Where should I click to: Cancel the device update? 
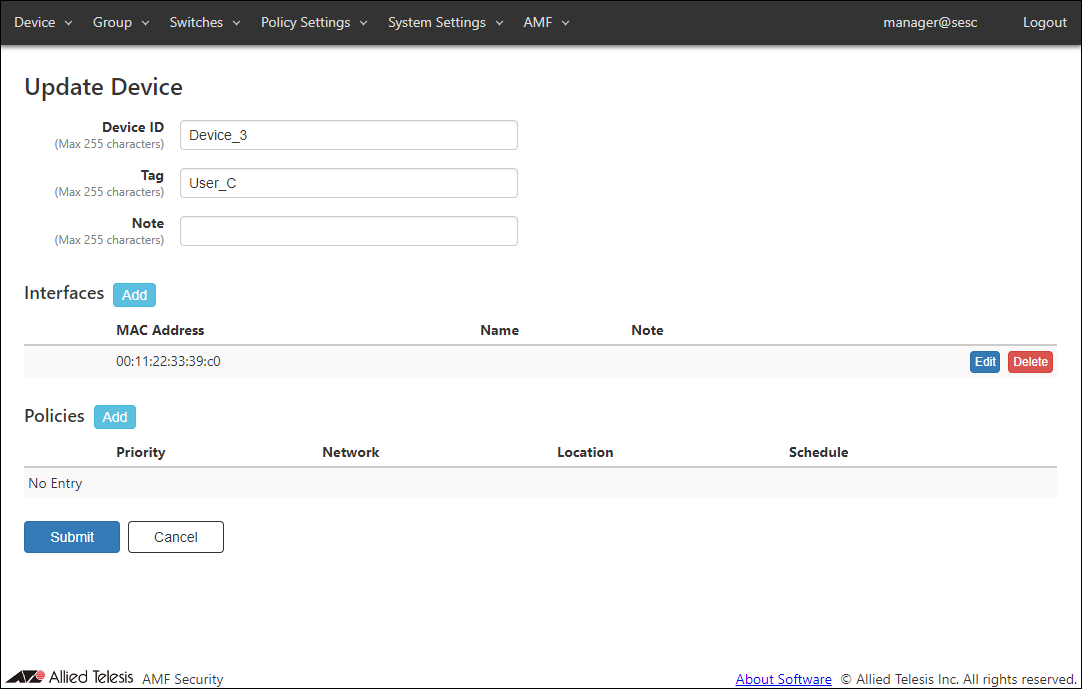click(176, 537)
